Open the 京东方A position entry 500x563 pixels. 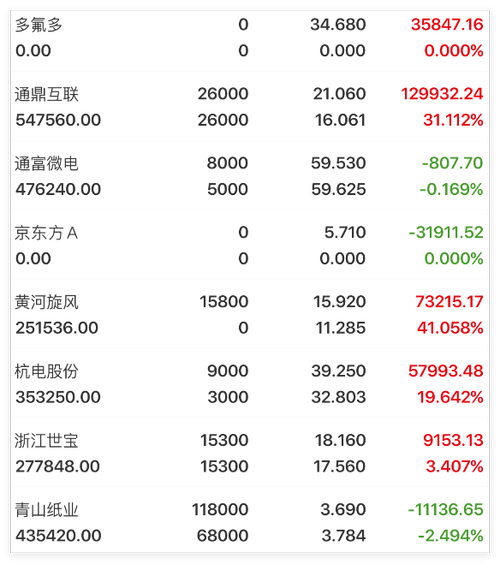(x=250, y=245)
